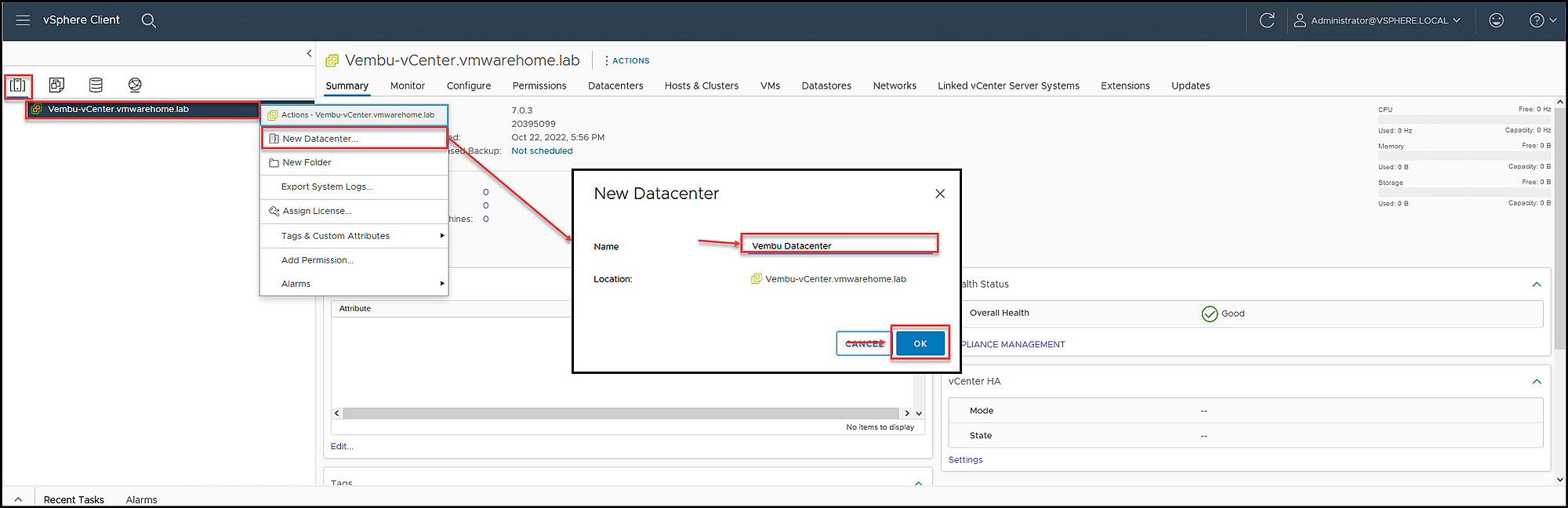Cancel the New Datacenter dialog
Image resolution: width=1568 pixels, height=508 pixels.
pyautogui.click(x=864, y=343)
